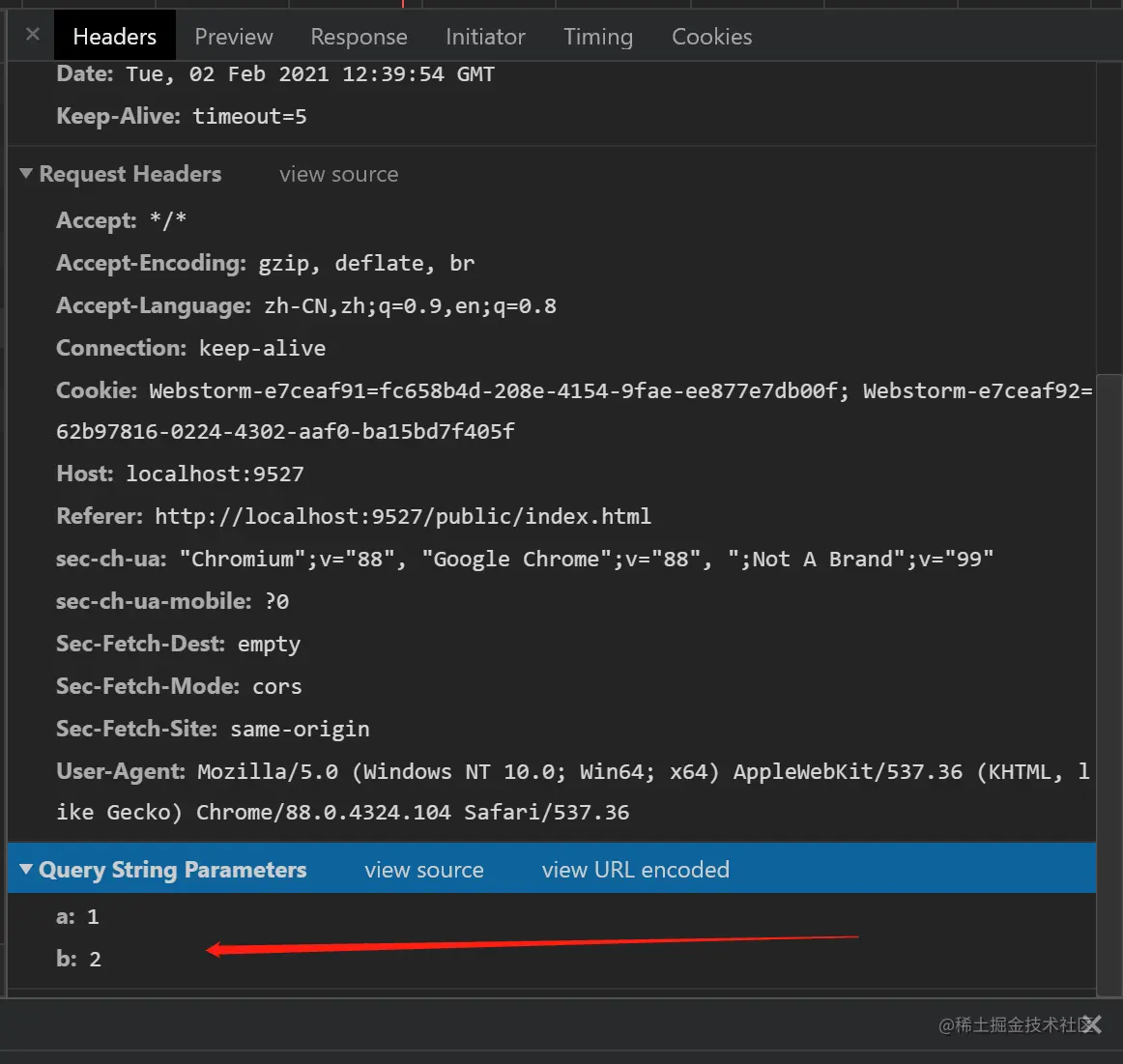This screenshot has width=1123, height=1064.
Task: Select the Sec-Fetch-Site same-origin row
Action: click(x=213, y=729)
